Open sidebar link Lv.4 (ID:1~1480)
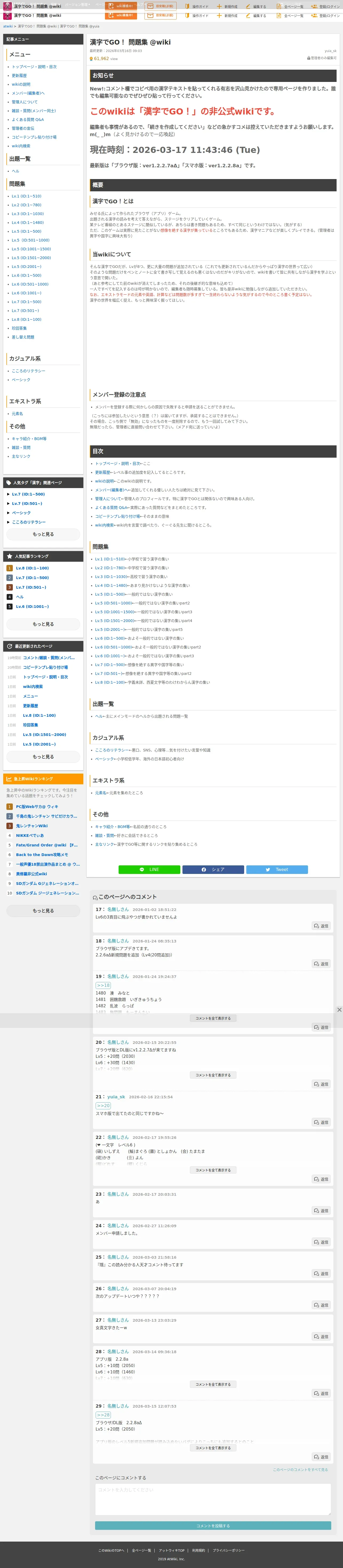 click(28, 222)
